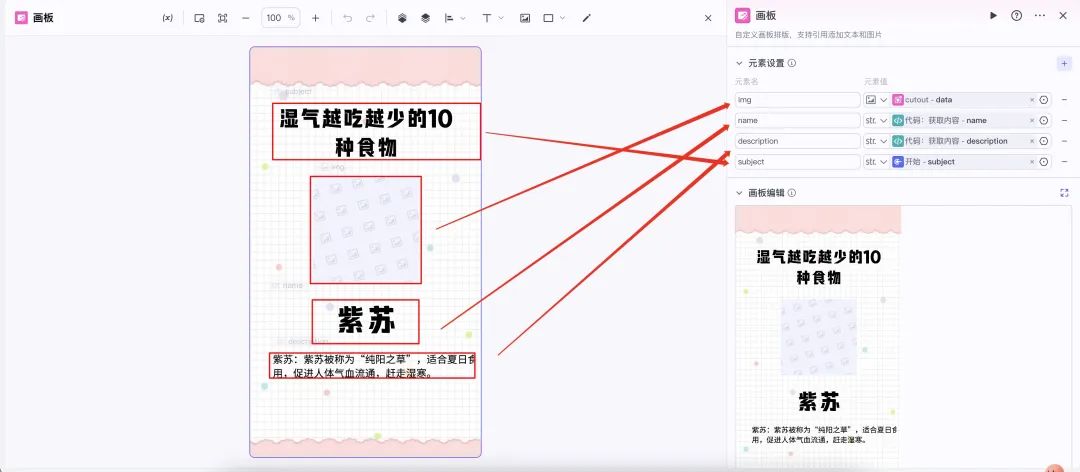Viewport: 1080px width, 472px height.
Task: Select the 紫苏 description paragraph on canvas
Action: click(x=373, y=366)
